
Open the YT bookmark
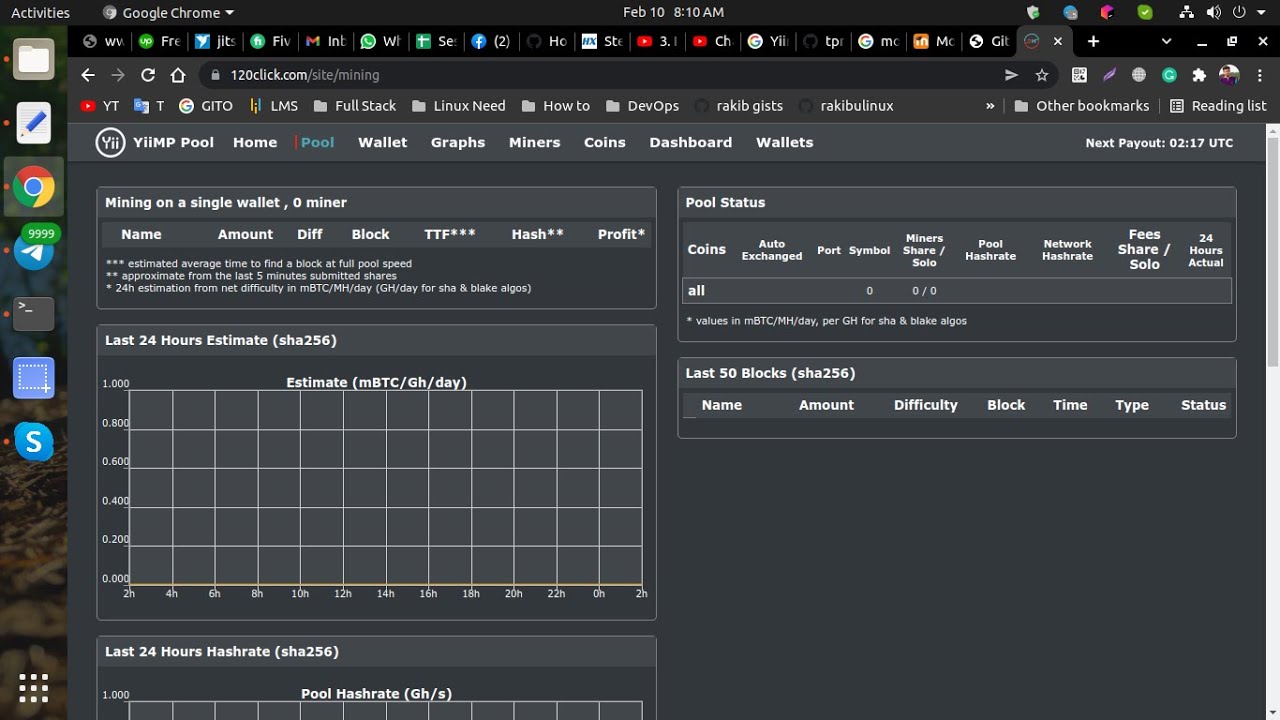100,106
